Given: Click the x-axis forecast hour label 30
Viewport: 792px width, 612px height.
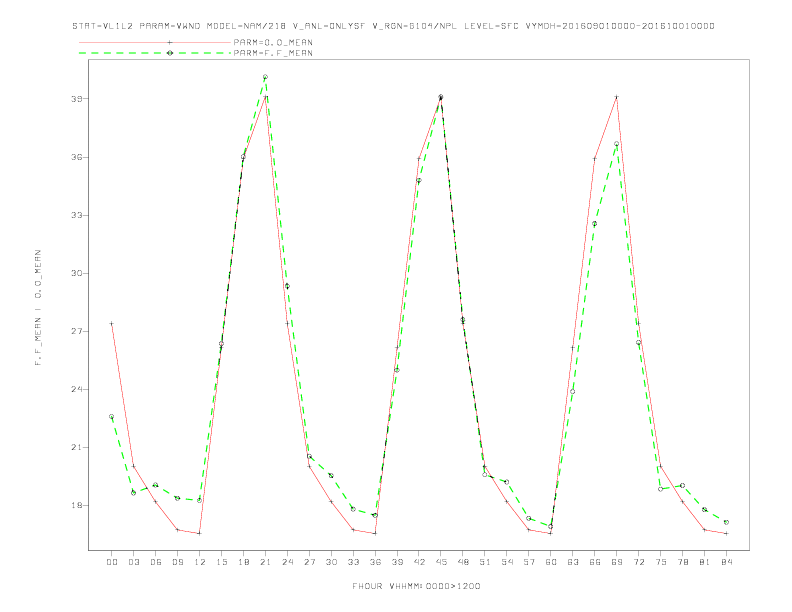Looking at the screenshot, I should click(x=331, y=562).
